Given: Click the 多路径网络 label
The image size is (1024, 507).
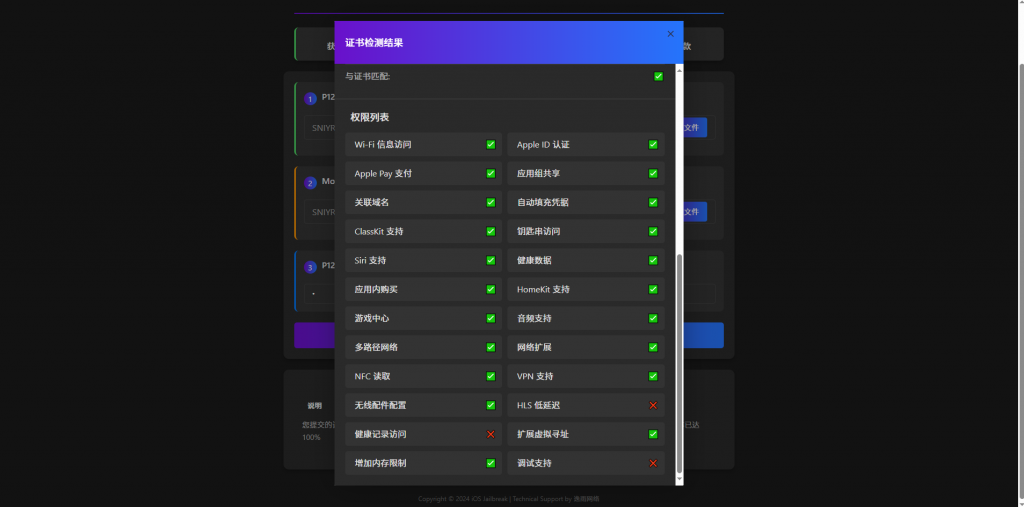Looking at the screenshot, I should click(x=376, y=347).
